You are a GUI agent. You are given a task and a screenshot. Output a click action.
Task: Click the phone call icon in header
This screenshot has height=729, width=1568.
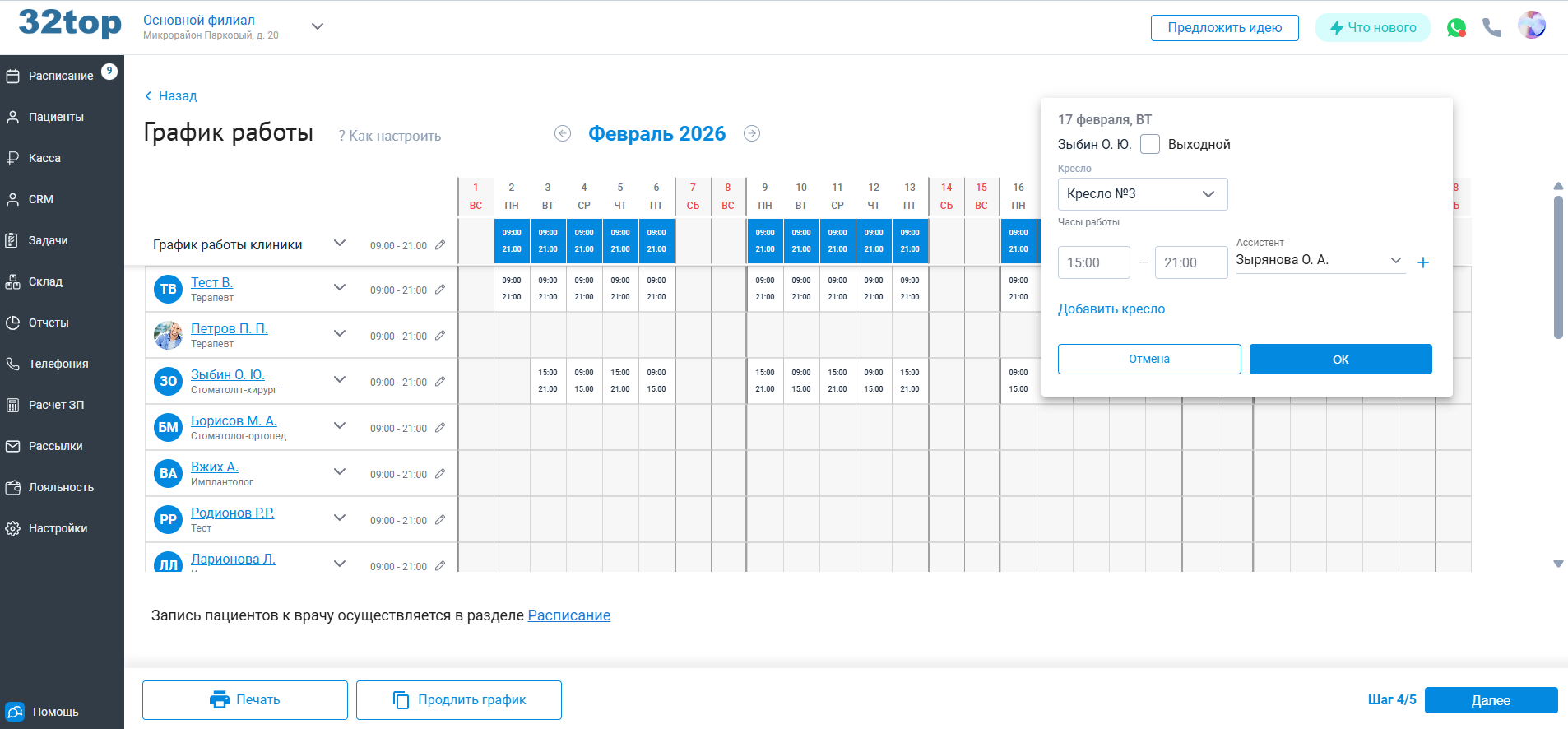coord(1491,28)
